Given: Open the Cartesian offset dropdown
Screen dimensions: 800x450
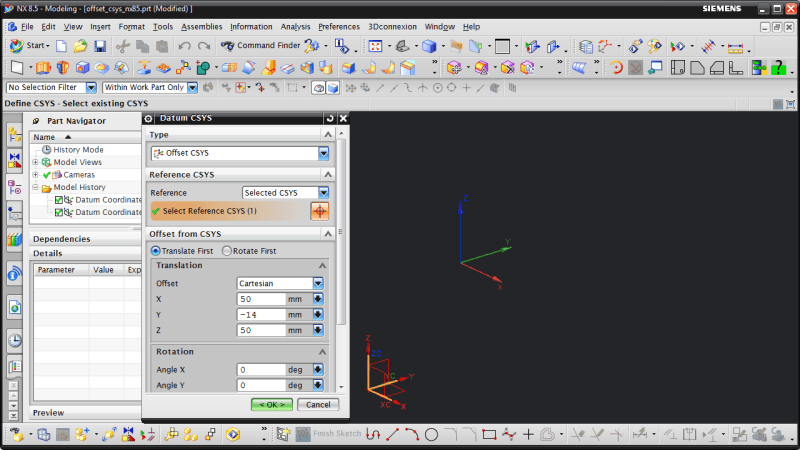Looking at the screenshot, I should (x=318, y=283).
